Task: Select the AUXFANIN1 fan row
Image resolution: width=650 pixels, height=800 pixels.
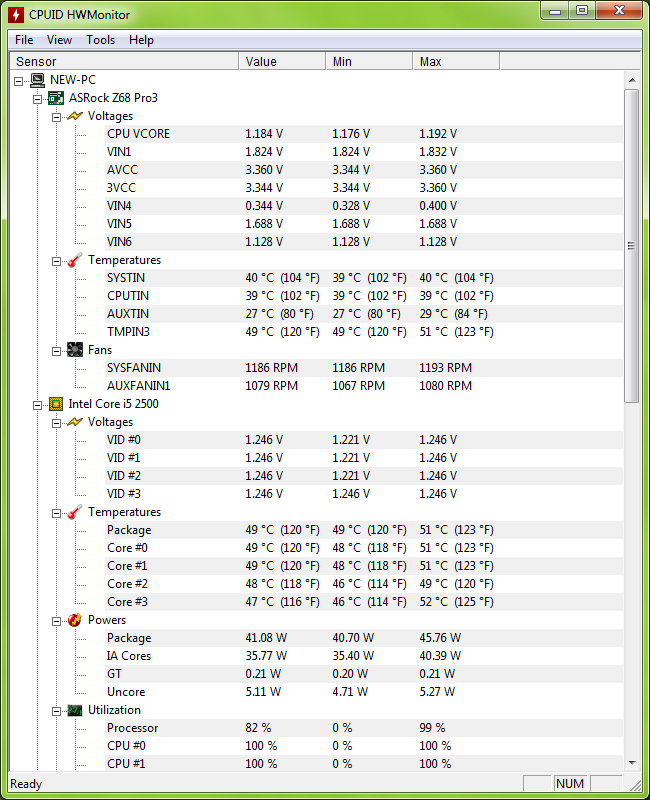Action: tap(364, 386)
